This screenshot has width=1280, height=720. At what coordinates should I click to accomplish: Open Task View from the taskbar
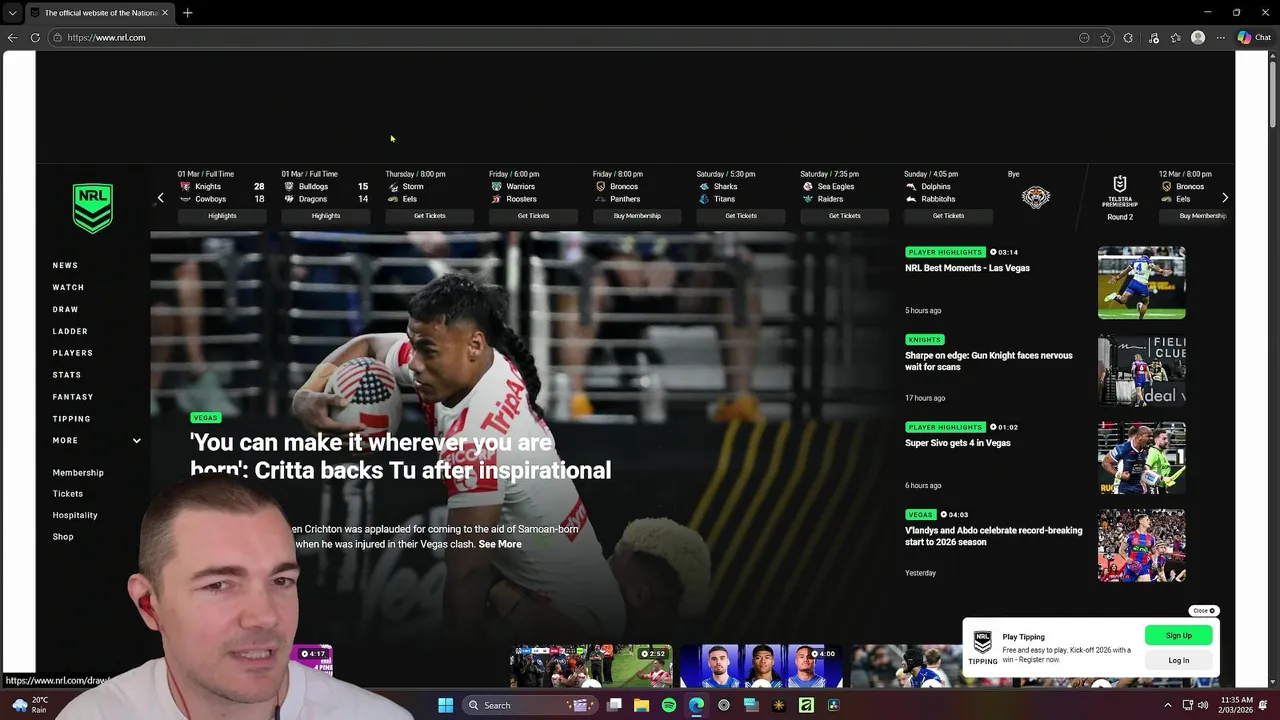[x=614, y=705]
